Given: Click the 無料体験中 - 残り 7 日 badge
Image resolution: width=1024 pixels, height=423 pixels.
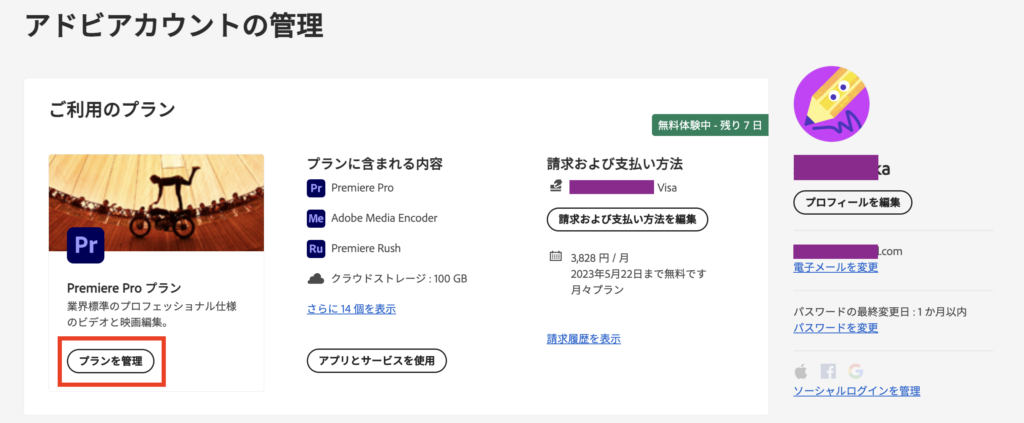Looking at the screenshot, I should pos(710,125).
